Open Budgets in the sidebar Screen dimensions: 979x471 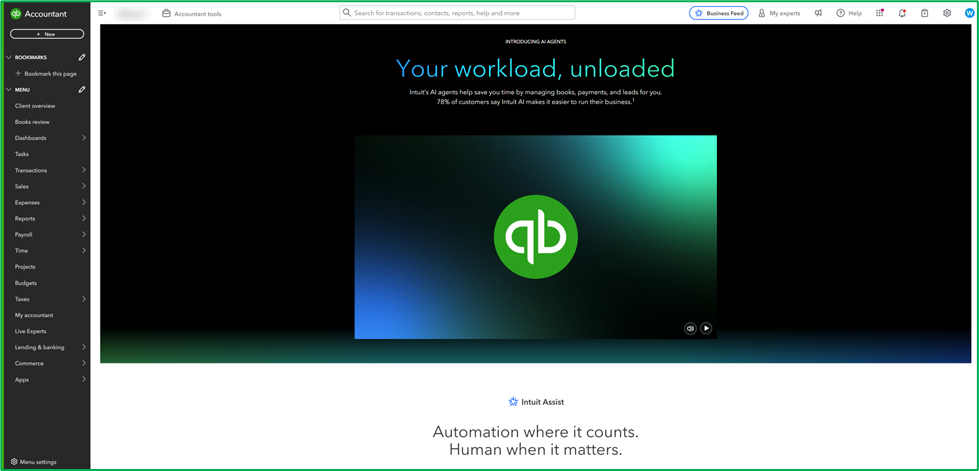[x=26, y=283]
